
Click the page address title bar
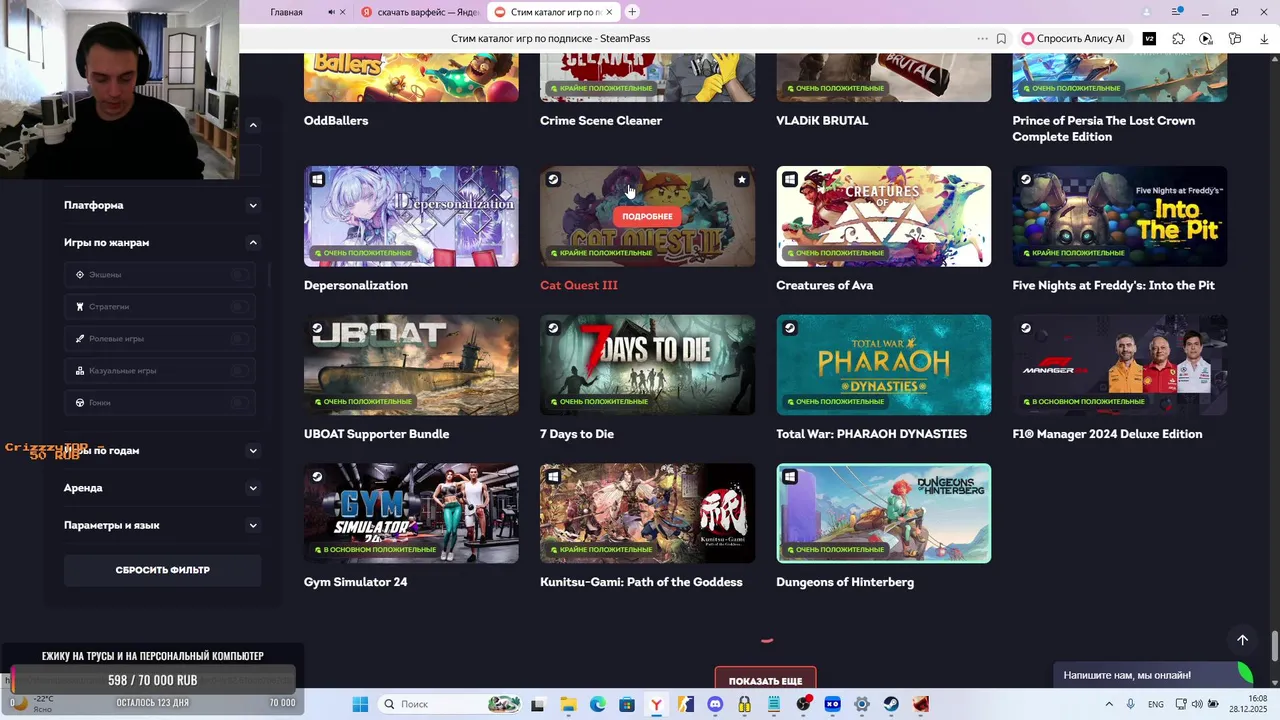point(550,39)
